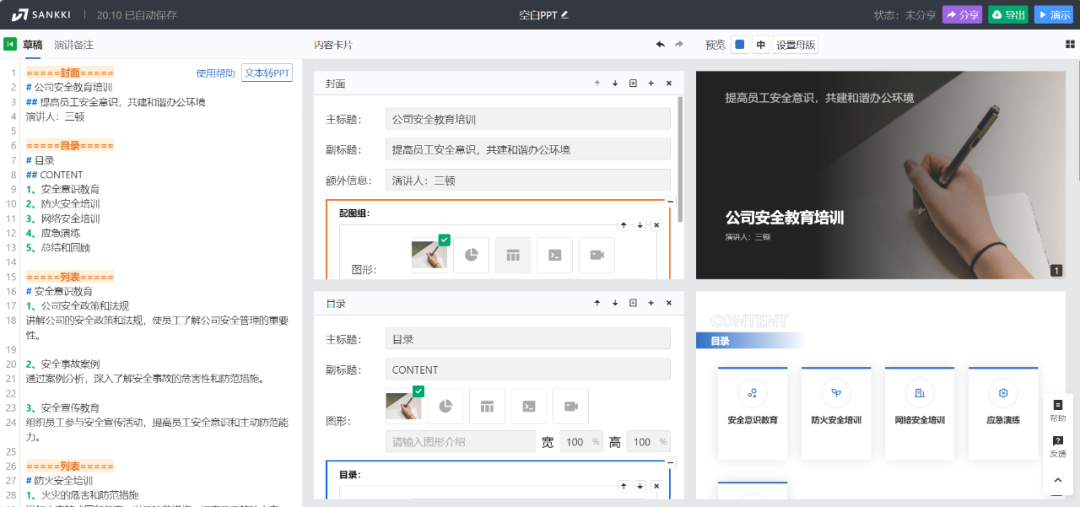This screenshot has width=1080, height=507.
Task: Click the 导出 button
Action: point(1008,14)
